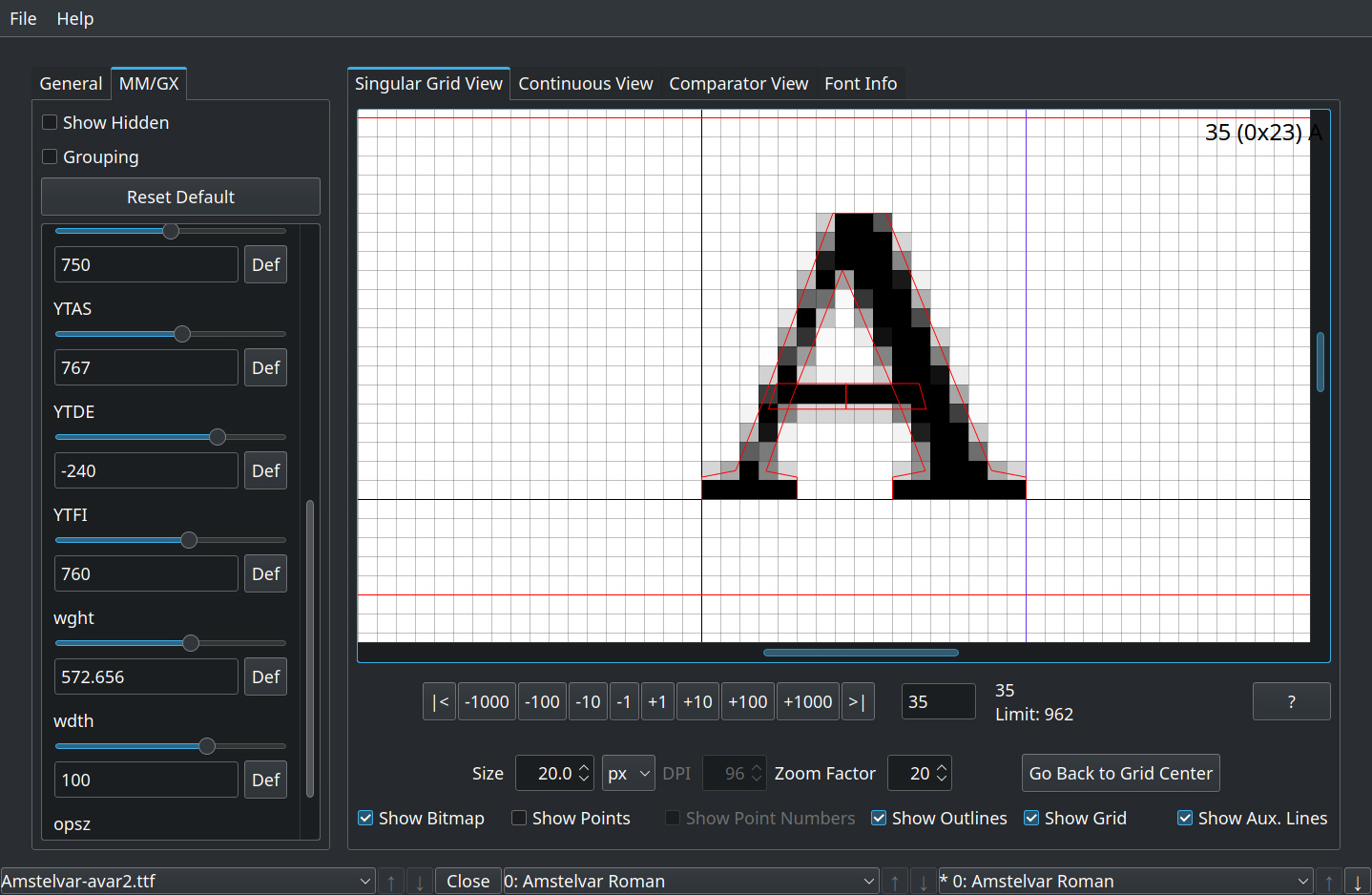Image resolution: width=1372 pixels, height=895 pixels.
Task: Click the glyph index field showing 35
Action: tap(937, 701)
